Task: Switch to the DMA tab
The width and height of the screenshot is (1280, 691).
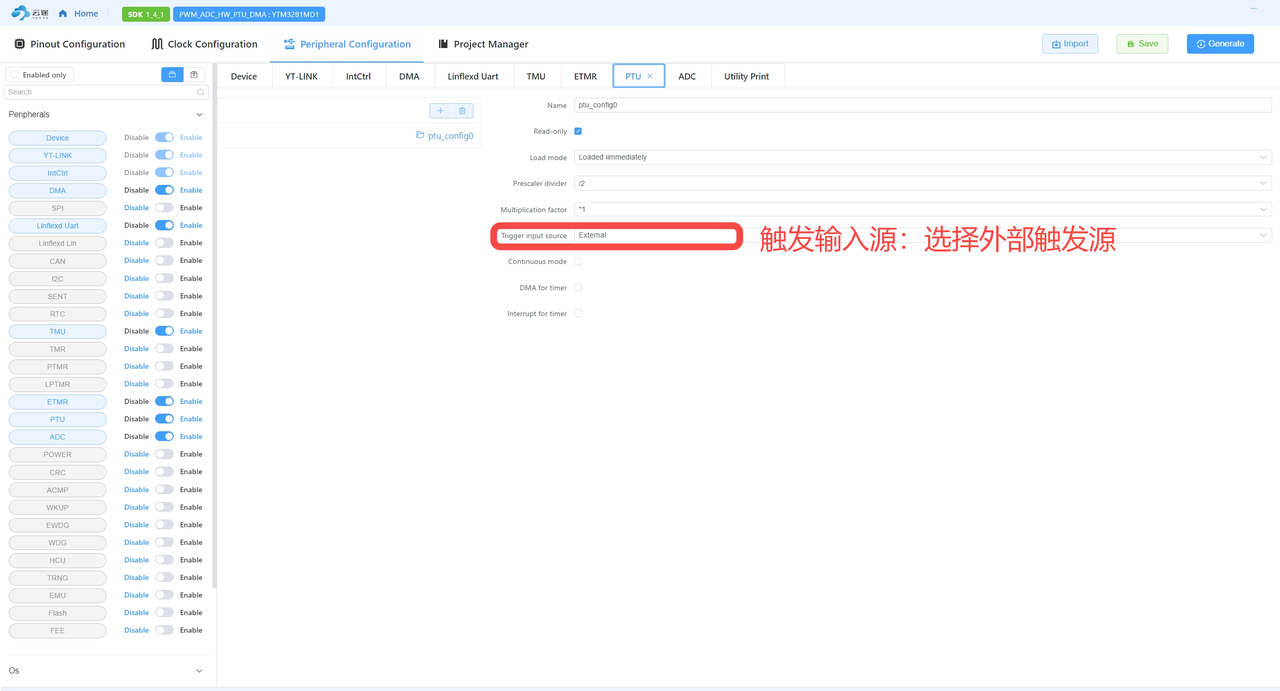Action: click(x=409, y=76)
